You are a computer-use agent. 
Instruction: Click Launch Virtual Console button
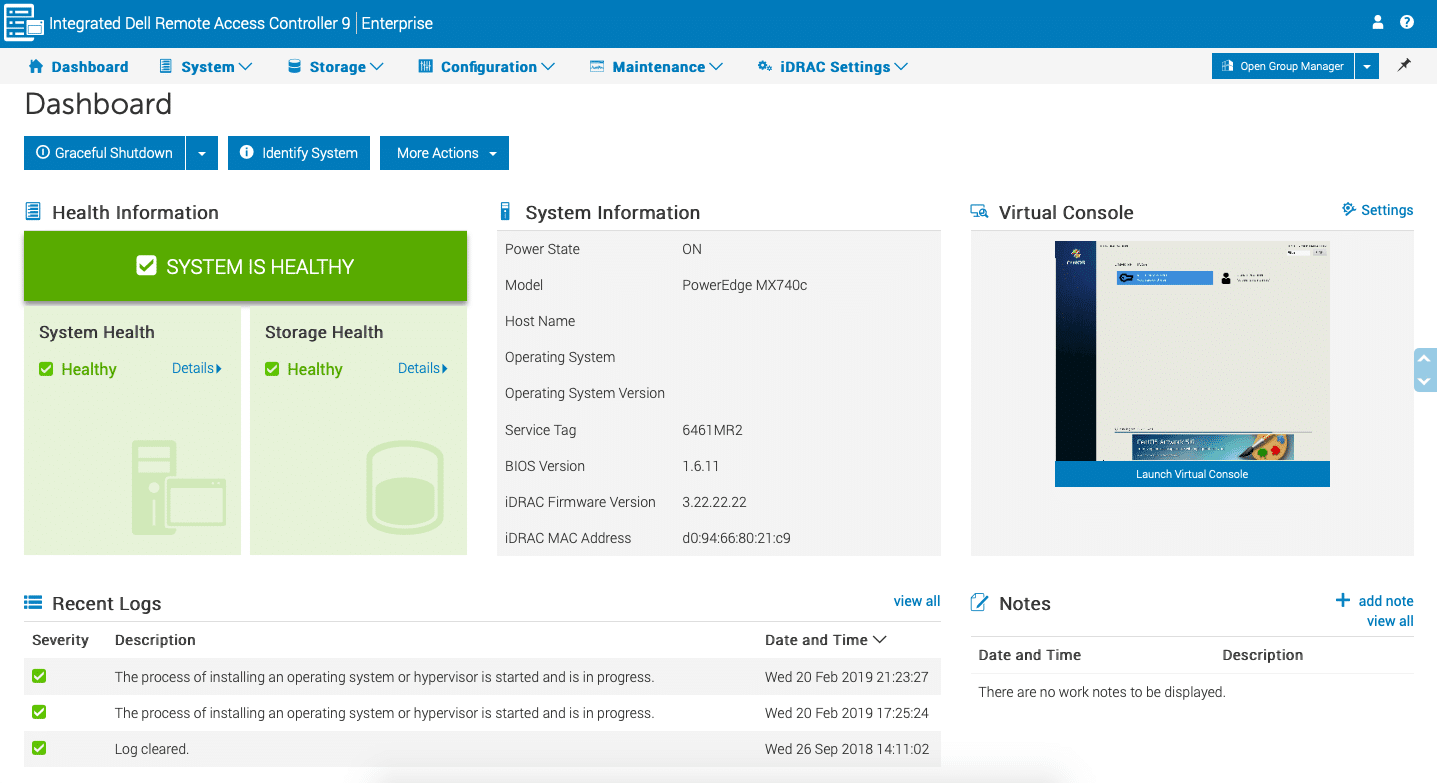coord(1192,474)
